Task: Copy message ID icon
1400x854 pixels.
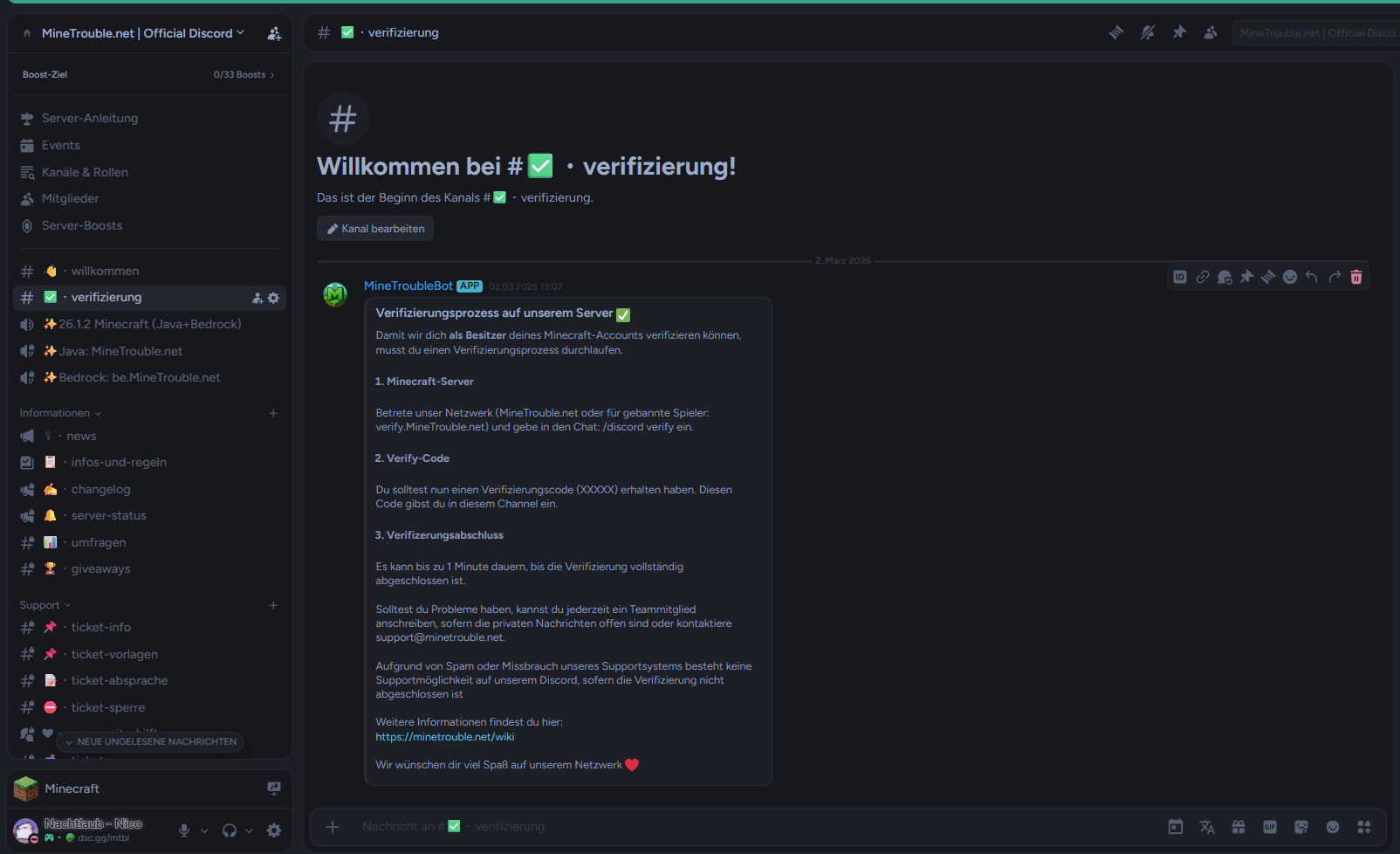Action: 1180,277
